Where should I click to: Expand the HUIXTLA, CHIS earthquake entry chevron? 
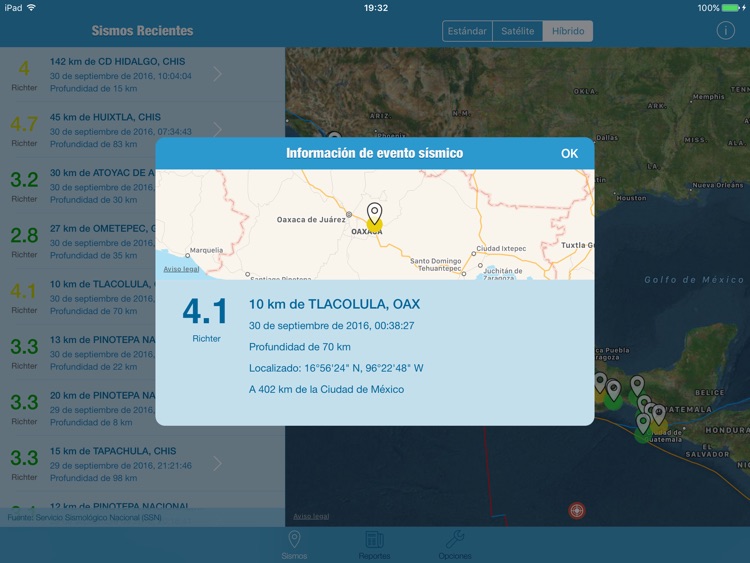217,130
